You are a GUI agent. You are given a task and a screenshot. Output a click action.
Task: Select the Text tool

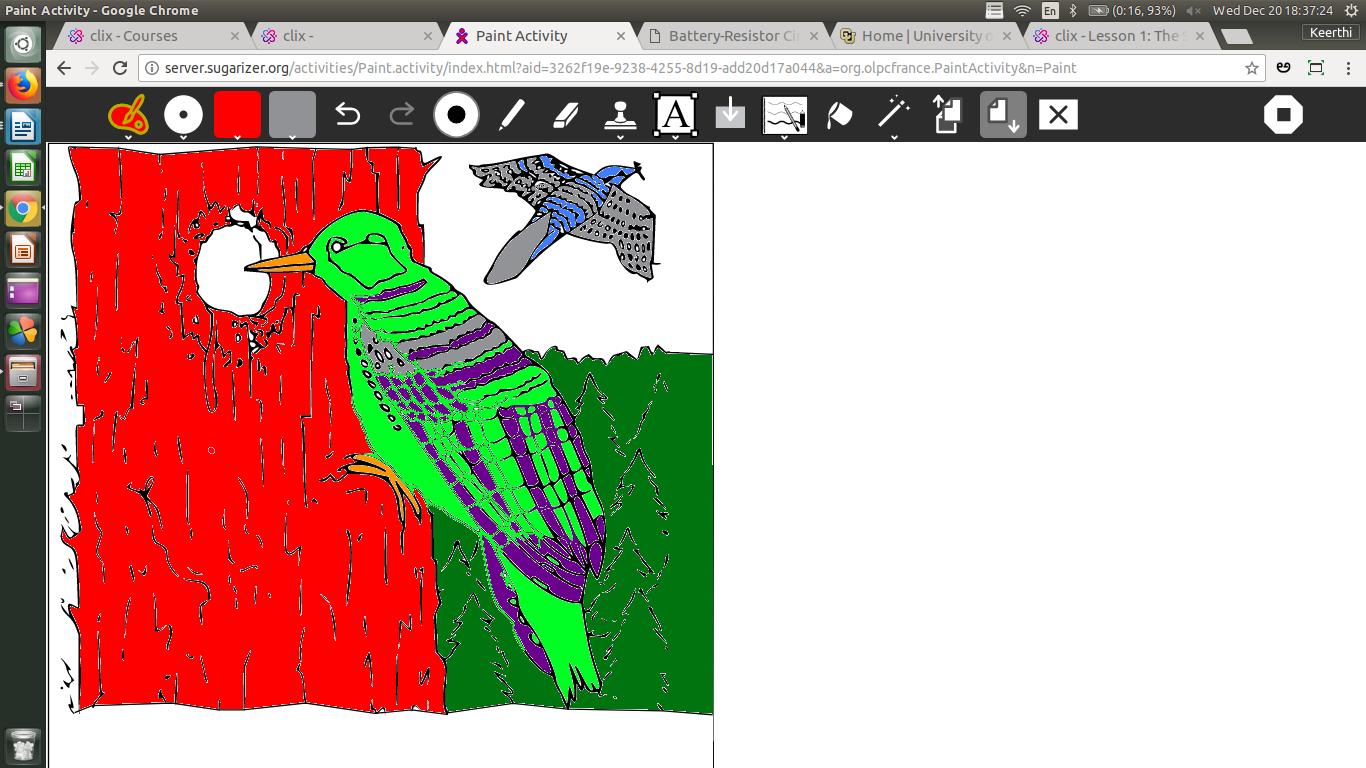675,115
